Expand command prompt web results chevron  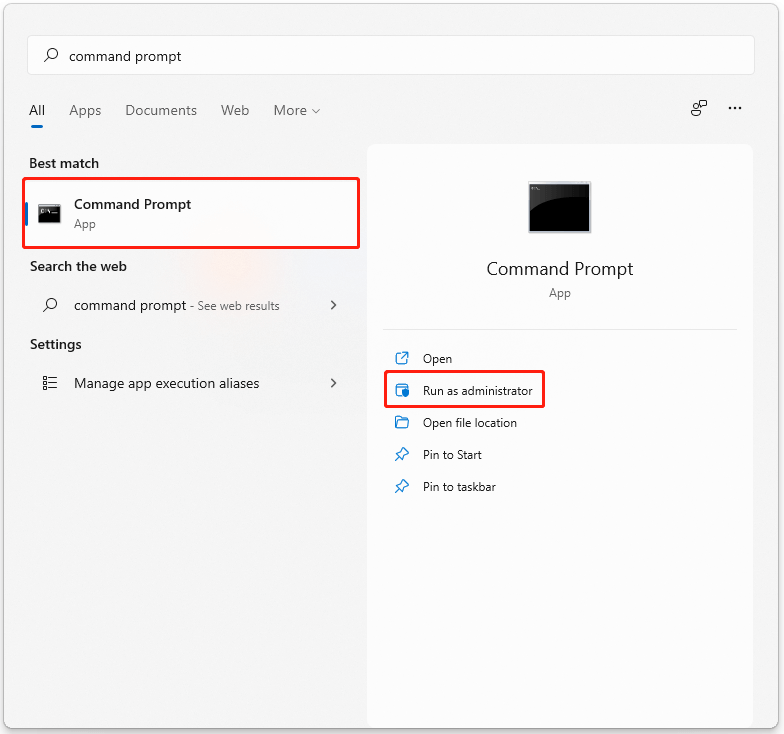click(x=334, y=305)
